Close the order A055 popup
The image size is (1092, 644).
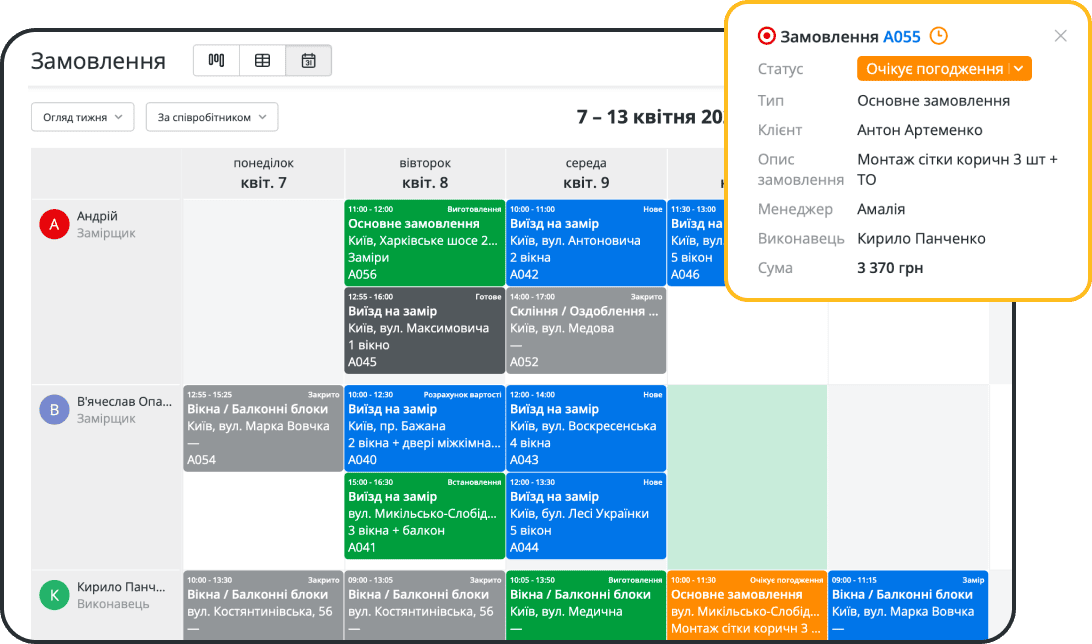[1060, 36]
